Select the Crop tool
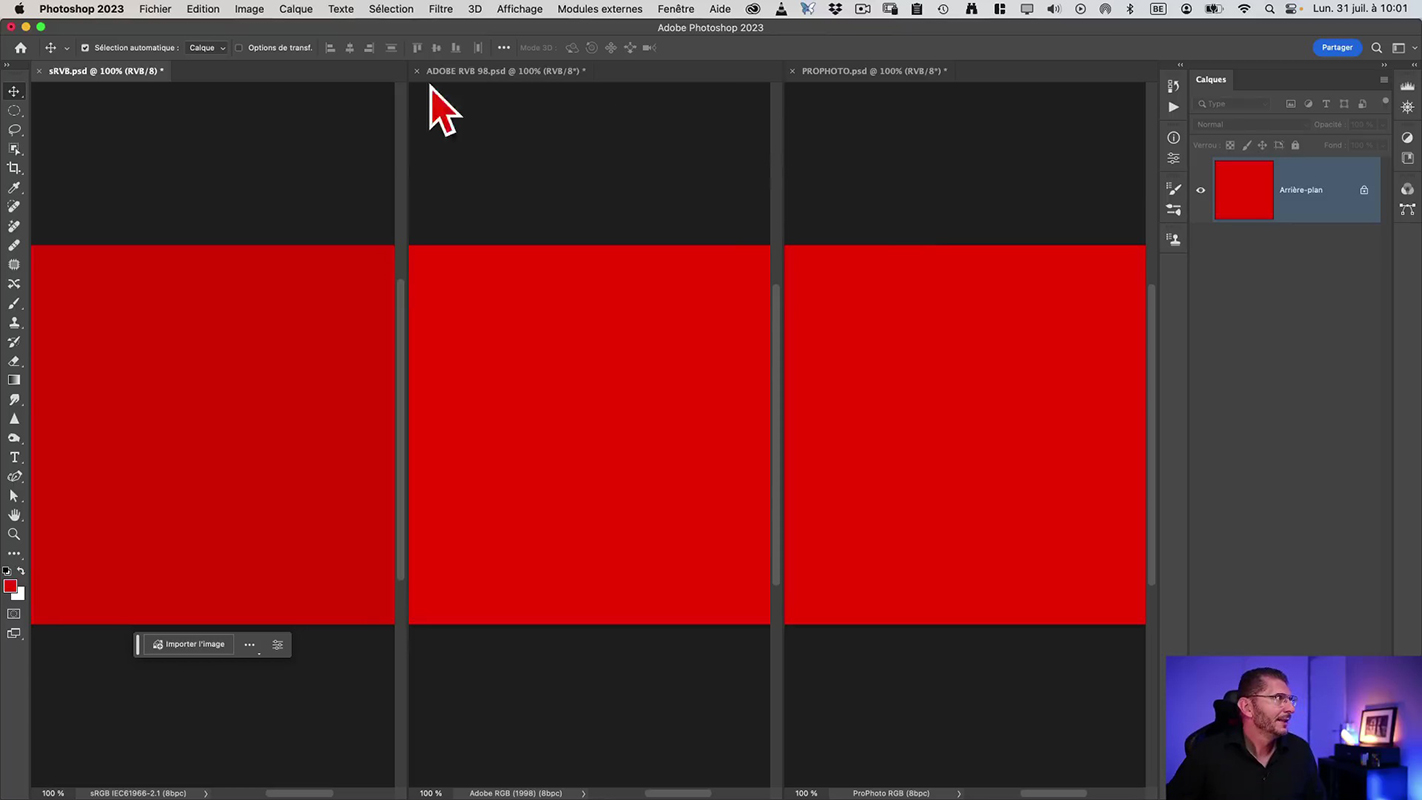Viewport: 1422px width, 800px height. coord(14,168)
